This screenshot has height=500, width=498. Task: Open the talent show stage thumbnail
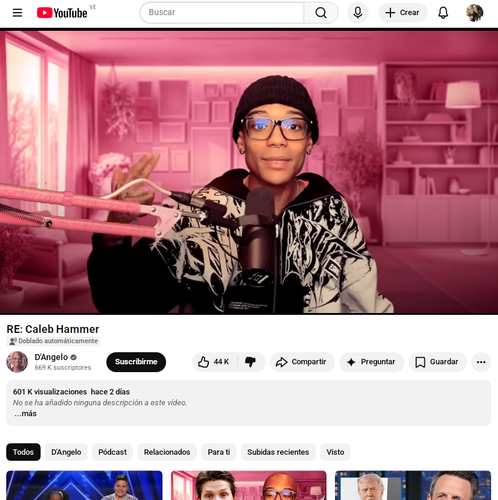[x=84, y=485]
